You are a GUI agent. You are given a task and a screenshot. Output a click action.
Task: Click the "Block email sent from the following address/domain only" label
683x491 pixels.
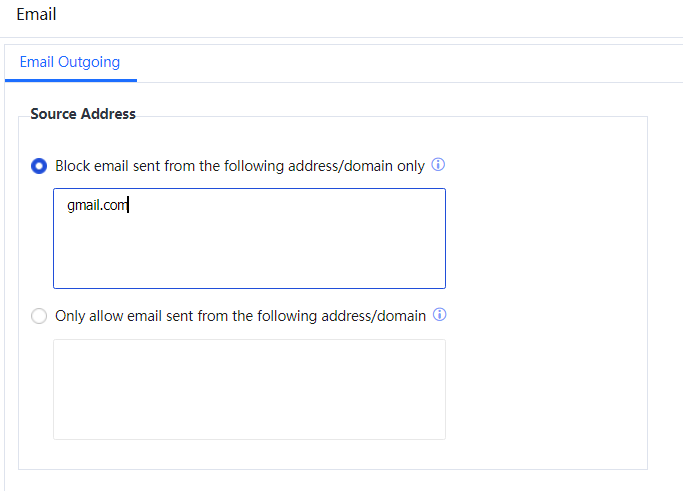coord(240,166)
